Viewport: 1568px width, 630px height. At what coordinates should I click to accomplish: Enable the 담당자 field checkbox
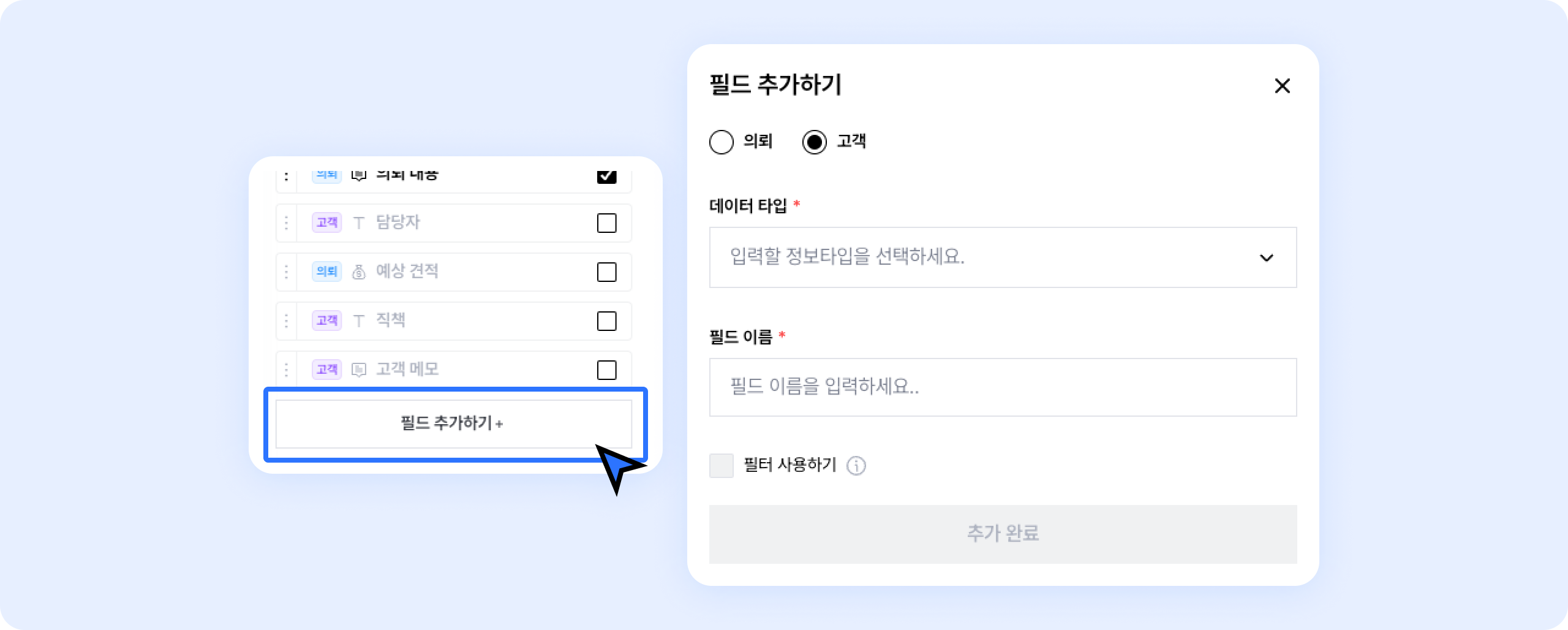tap(606, 223)
